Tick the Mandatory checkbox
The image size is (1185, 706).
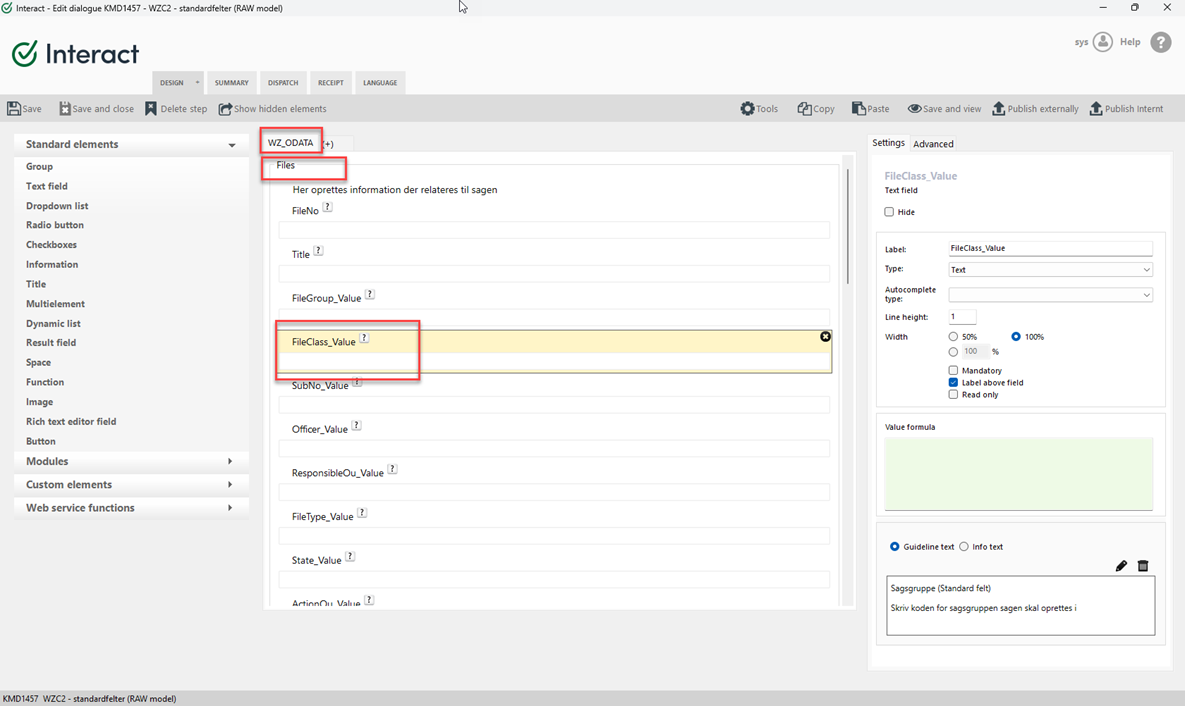[953, 371]
